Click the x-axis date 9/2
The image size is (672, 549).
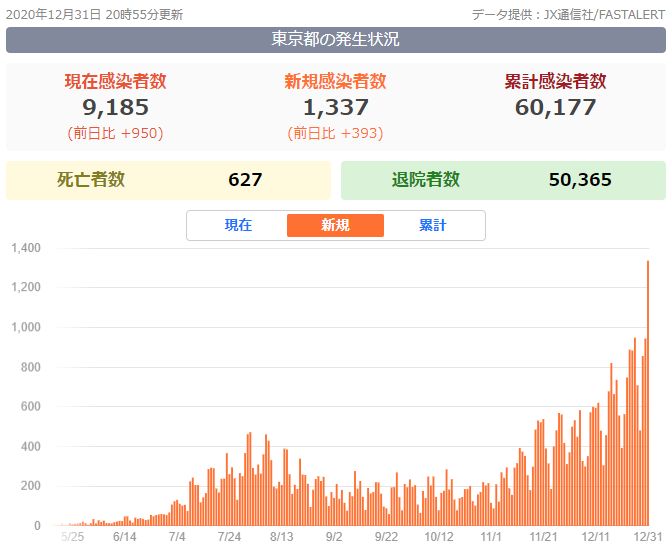334,537
